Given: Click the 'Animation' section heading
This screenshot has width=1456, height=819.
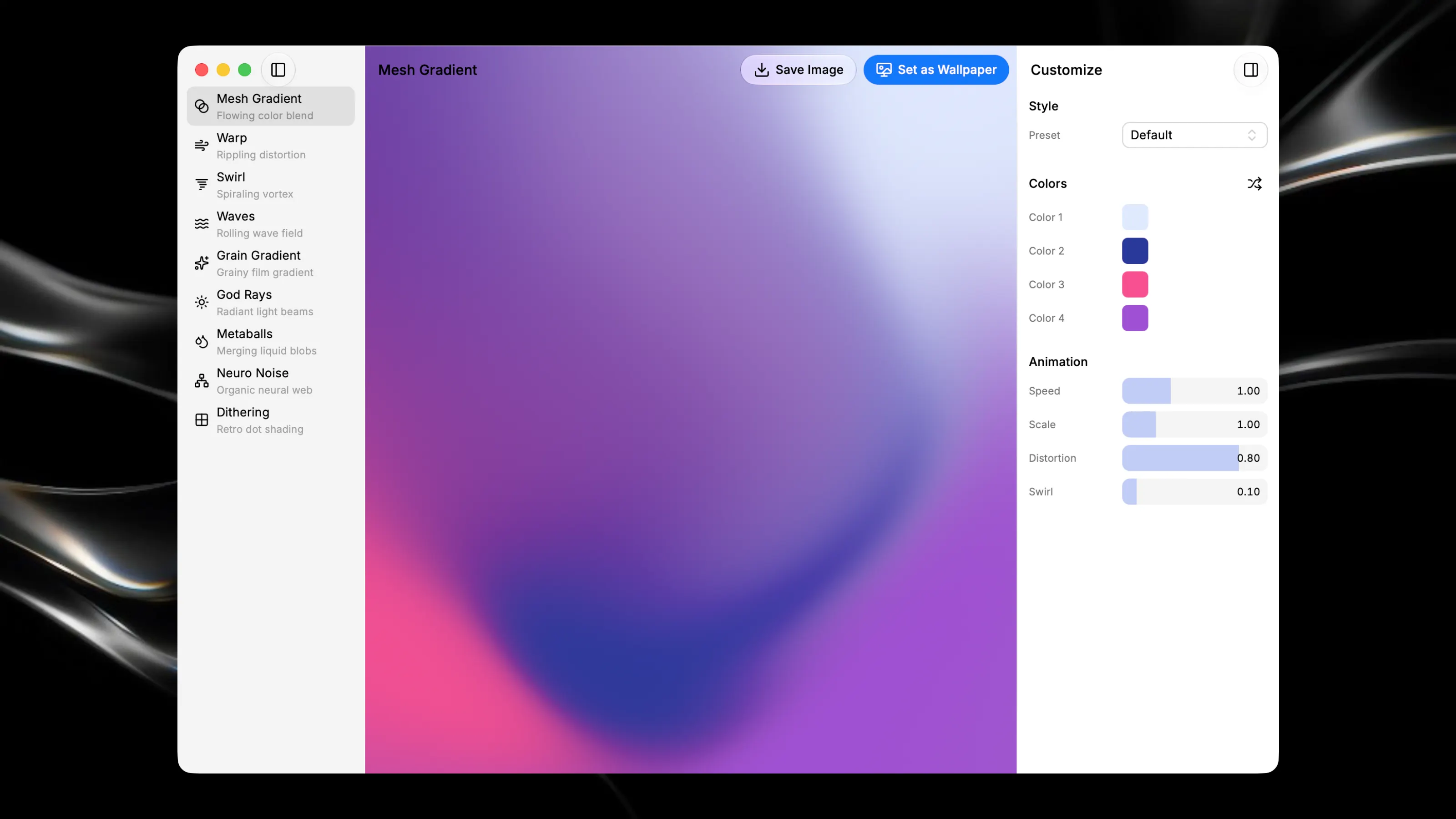Looking at the screenshot, I should (x=1057, y=362).
